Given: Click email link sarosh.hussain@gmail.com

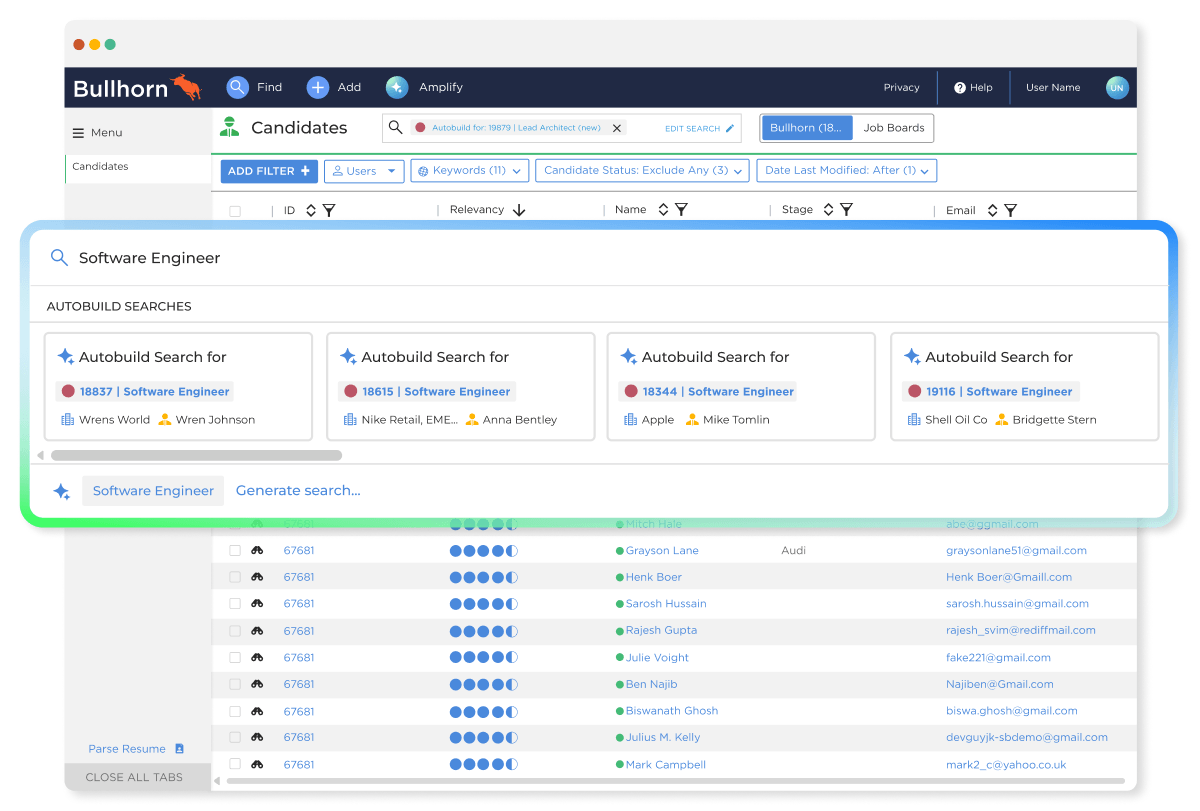Looking at the screenshot, I should (x=1017, y=604).
